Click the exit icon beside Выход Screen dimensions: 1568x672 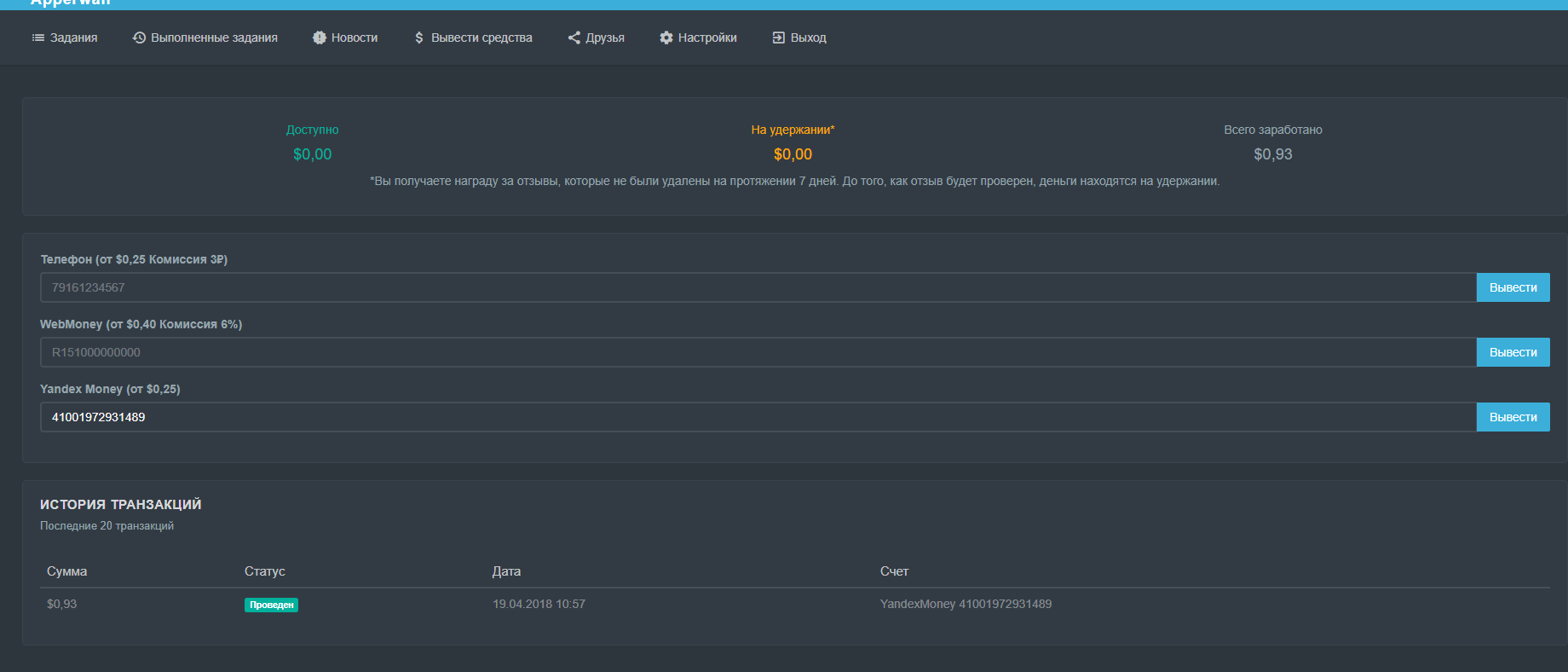click(x=779, y=38)
